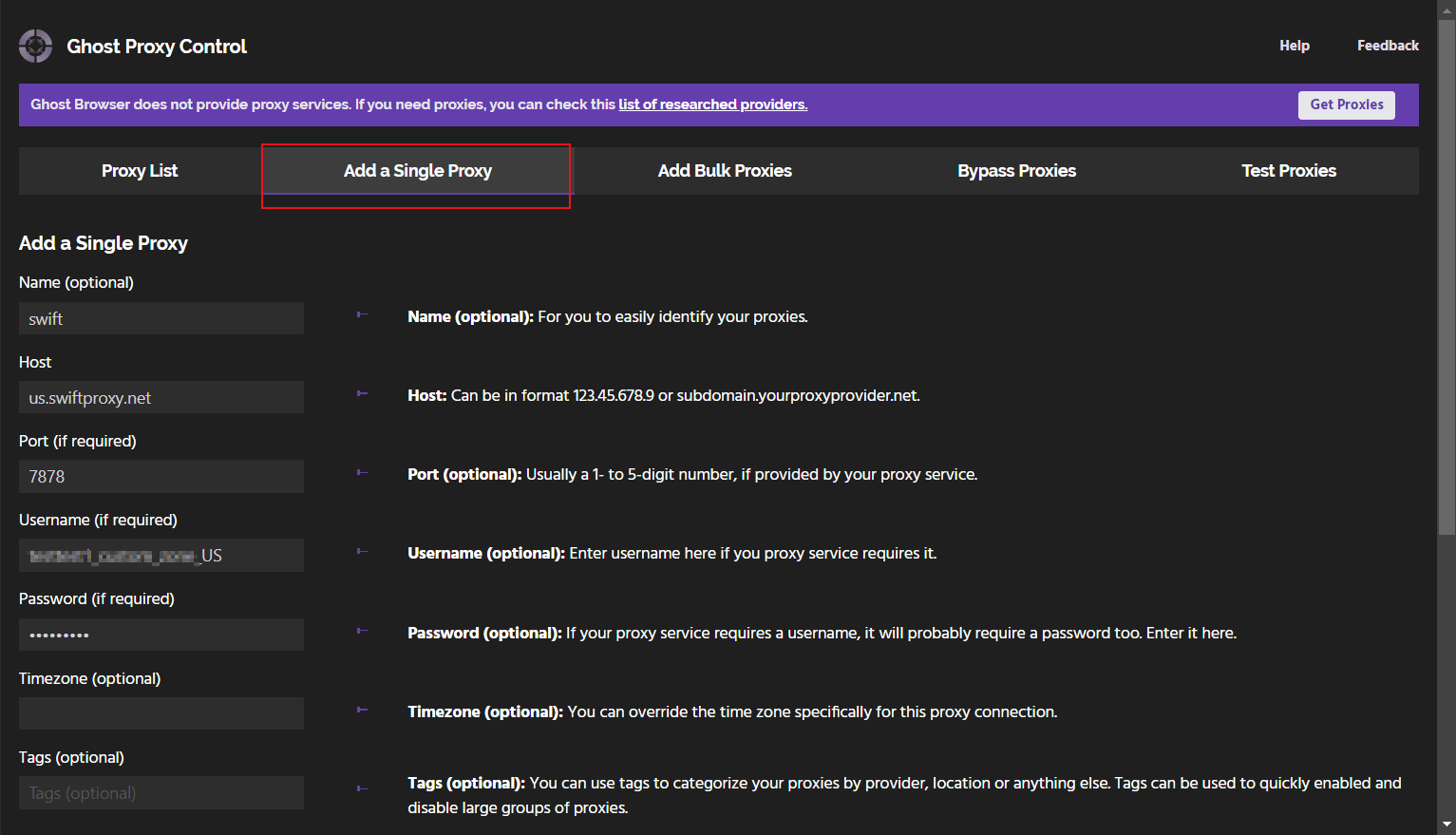The image size is (1456, 835).
Task: Click the arrow icon beside Password description
Action: 362,631
